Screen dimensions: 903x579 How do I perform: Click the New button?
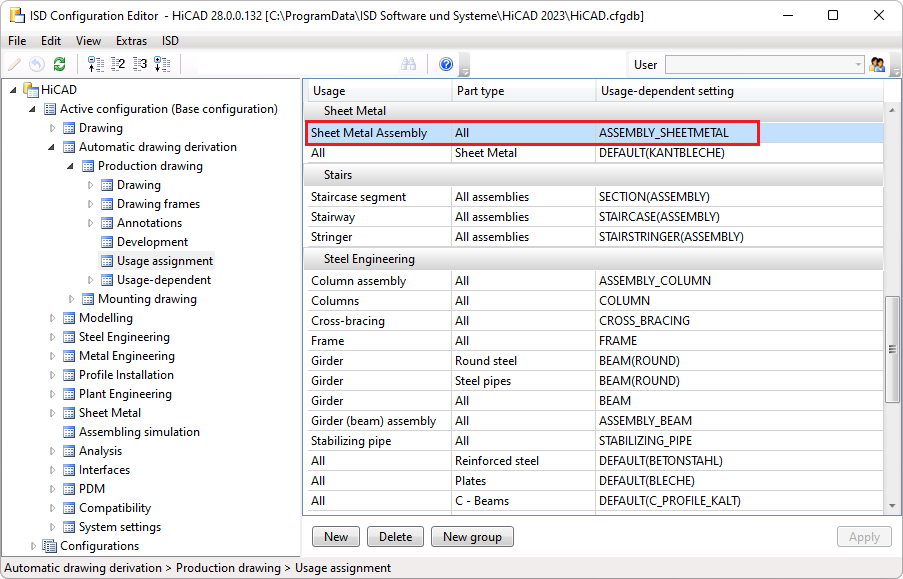coord(336,536)
